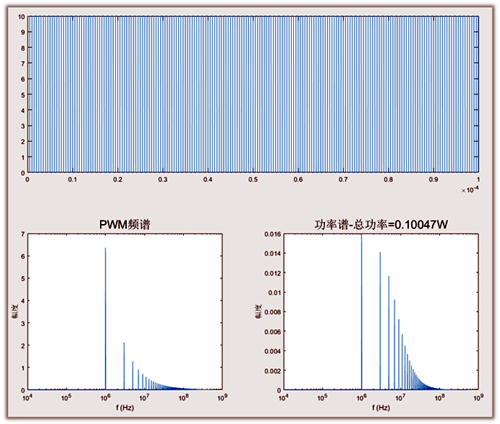Click inside the top PWM waveform plot area
The image size is (500, 424).
[253, 94]
